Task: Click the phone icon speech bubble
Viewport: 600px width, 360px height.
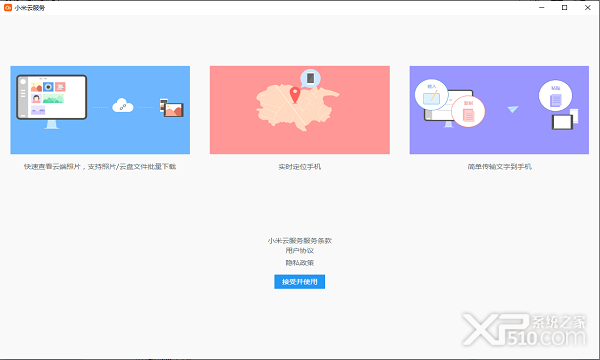Action: tap(310, 78)
